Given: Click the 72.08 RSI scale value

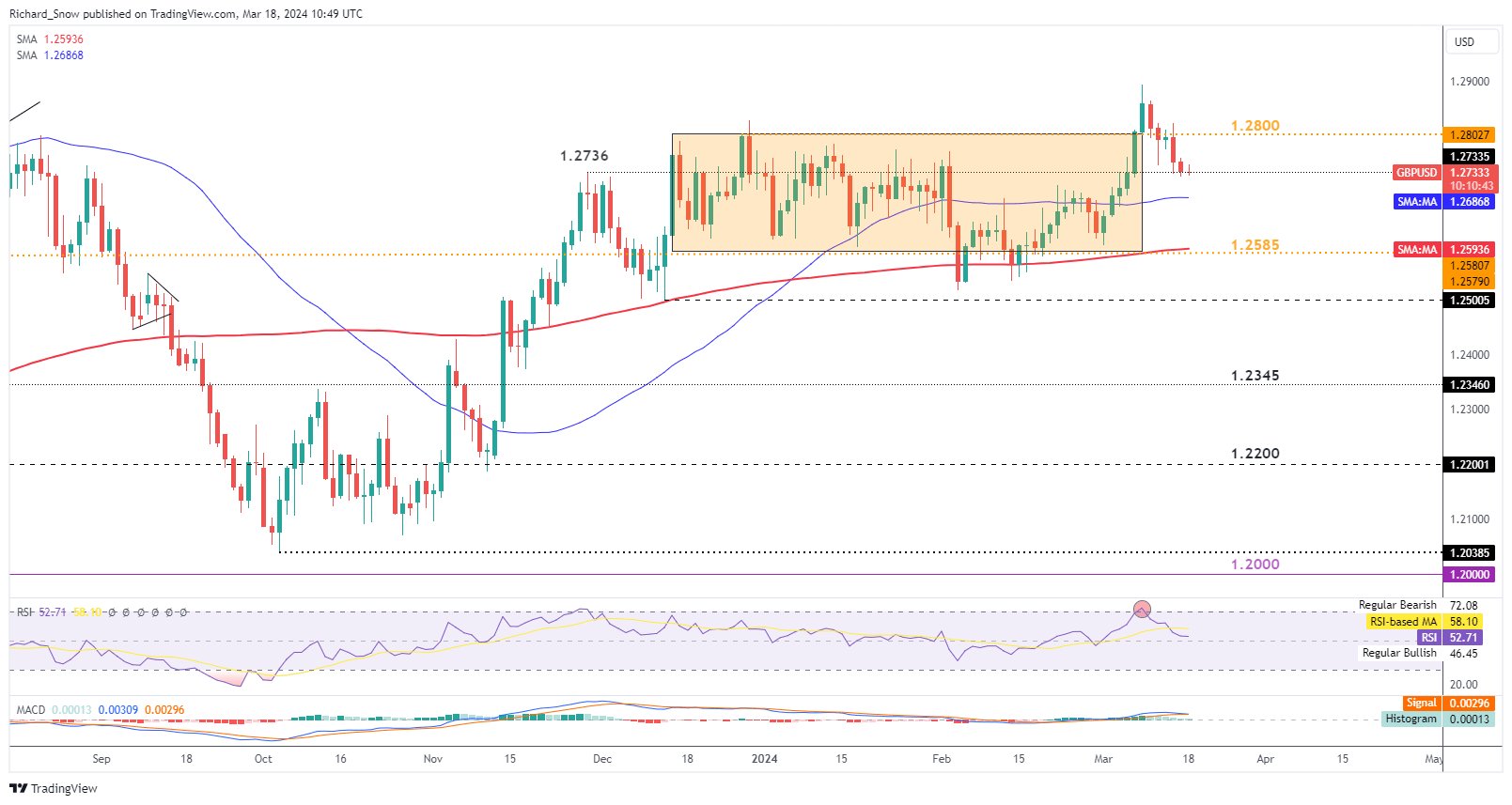Looking at the screenshot, I should [x=1464, y=606].
